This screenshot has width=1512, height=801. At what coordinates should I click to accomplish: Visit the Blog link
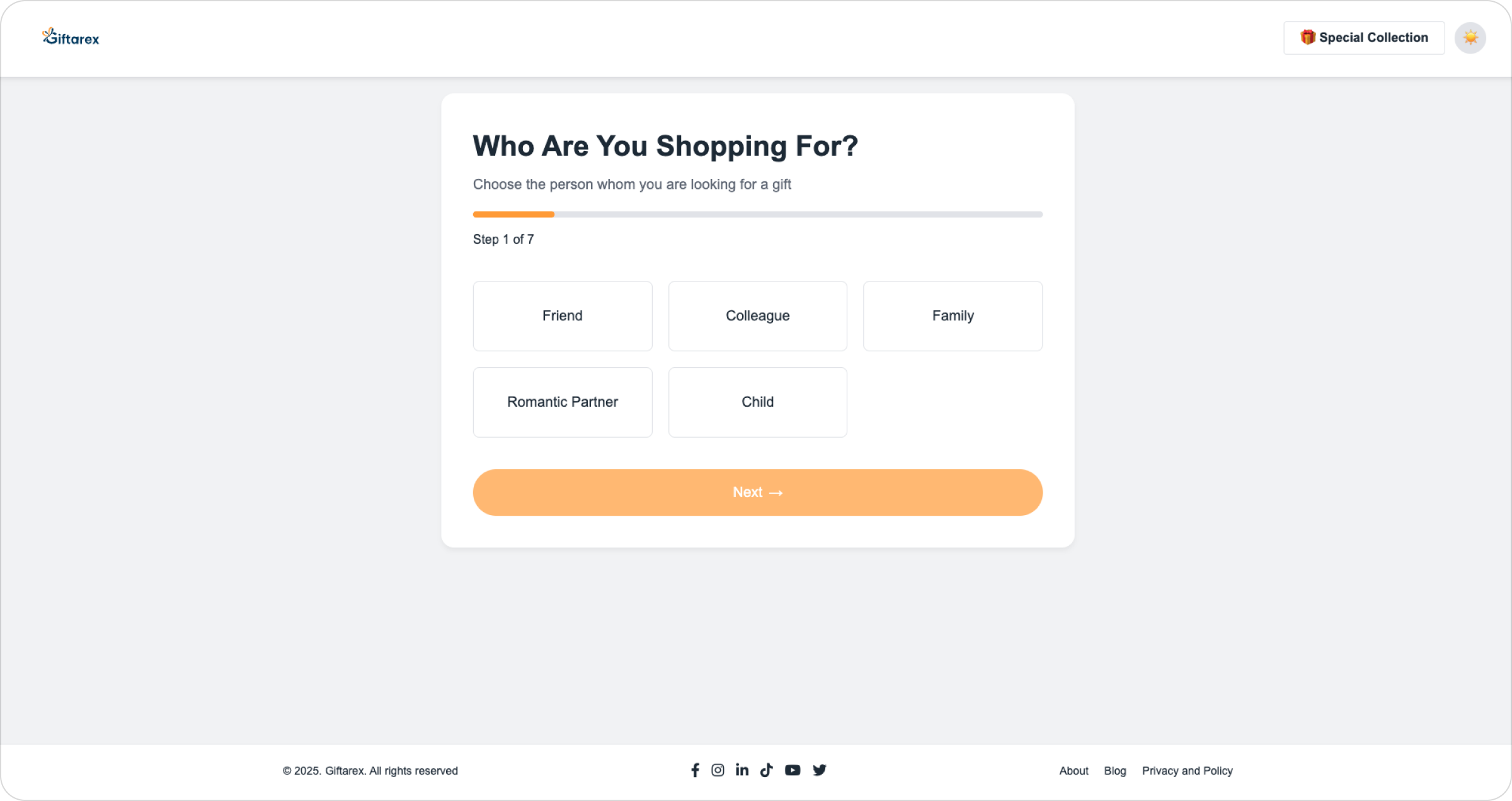(1114, 771)
